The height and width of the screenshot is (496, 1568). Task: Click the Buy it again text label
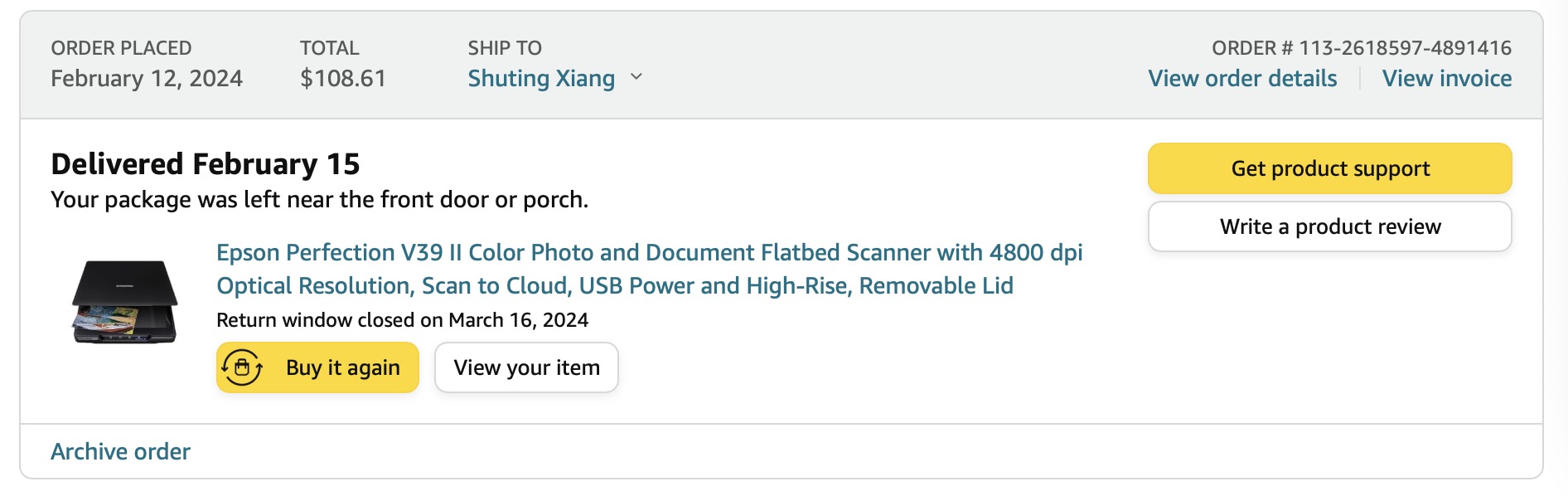[343, 367]
